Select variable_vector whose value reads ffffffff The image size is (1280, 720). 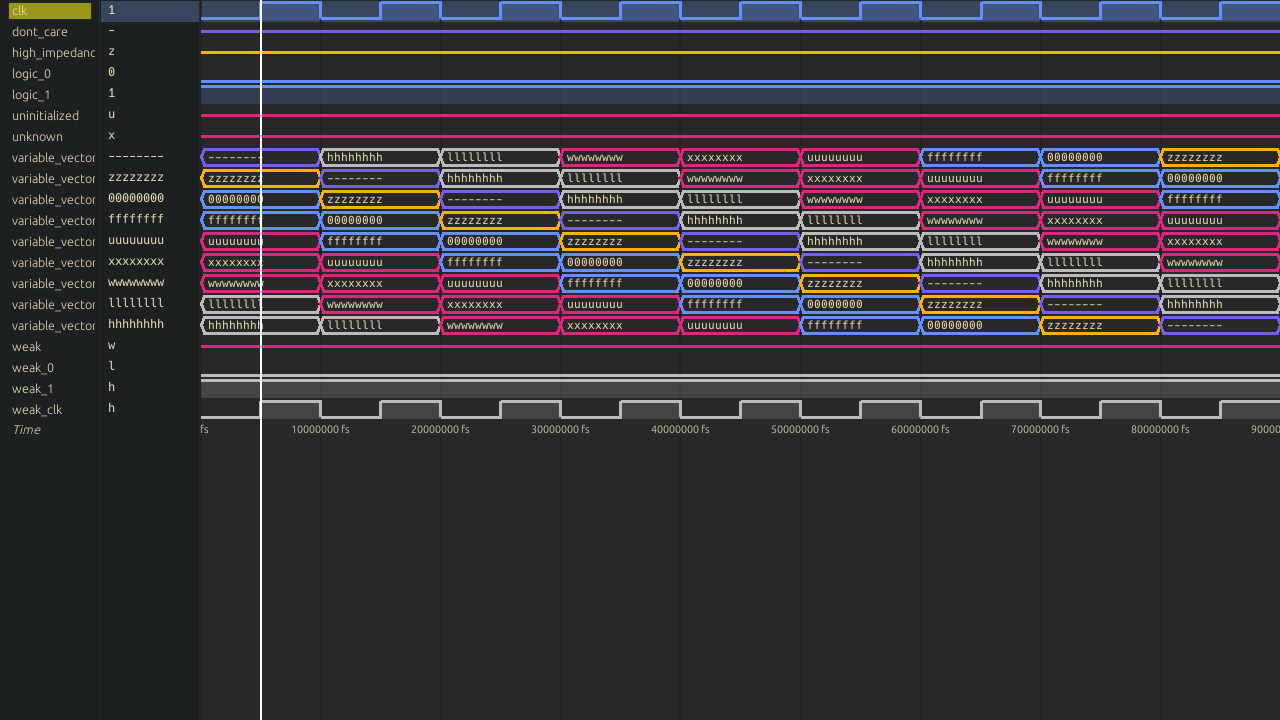pos(54,221)
